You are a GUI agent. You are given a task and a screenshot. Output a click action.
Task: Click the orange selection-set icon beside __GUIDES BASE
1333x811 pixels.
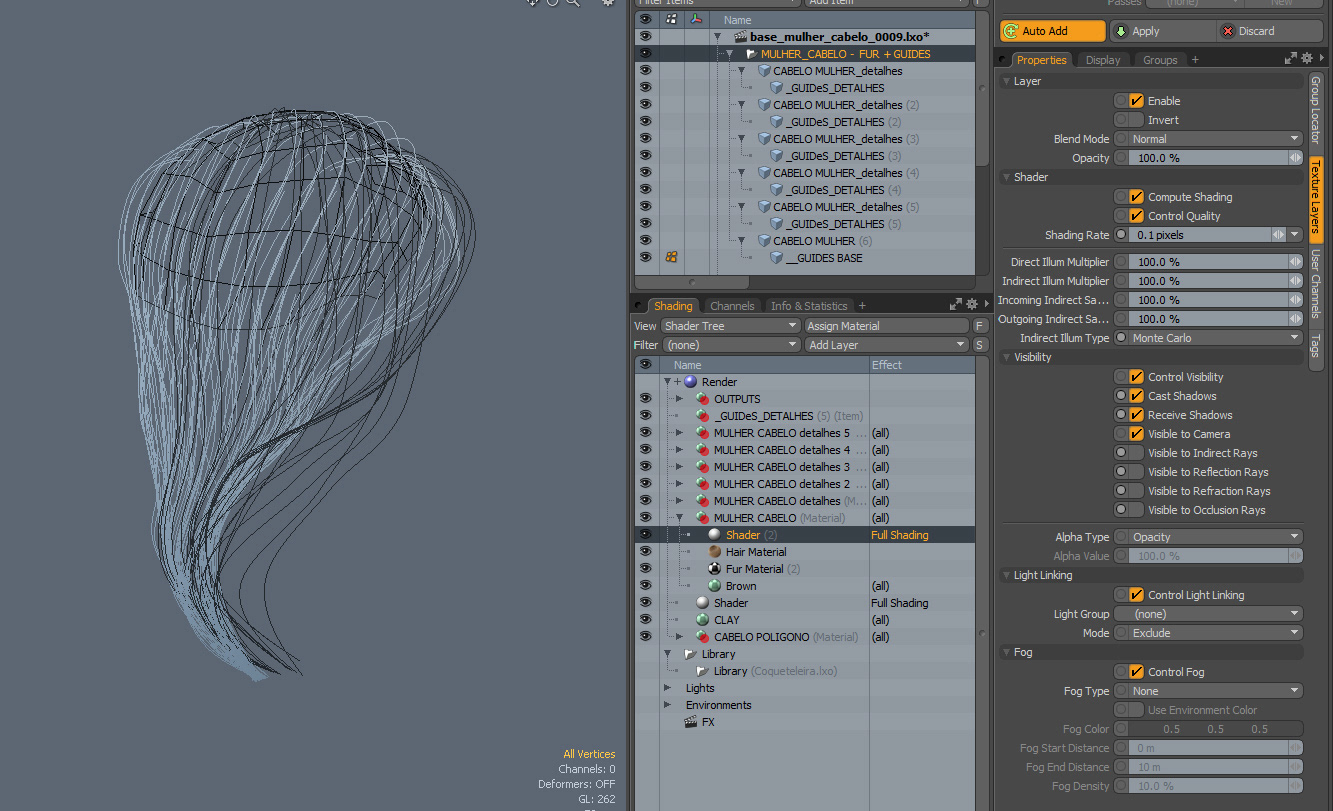point(671,258)
